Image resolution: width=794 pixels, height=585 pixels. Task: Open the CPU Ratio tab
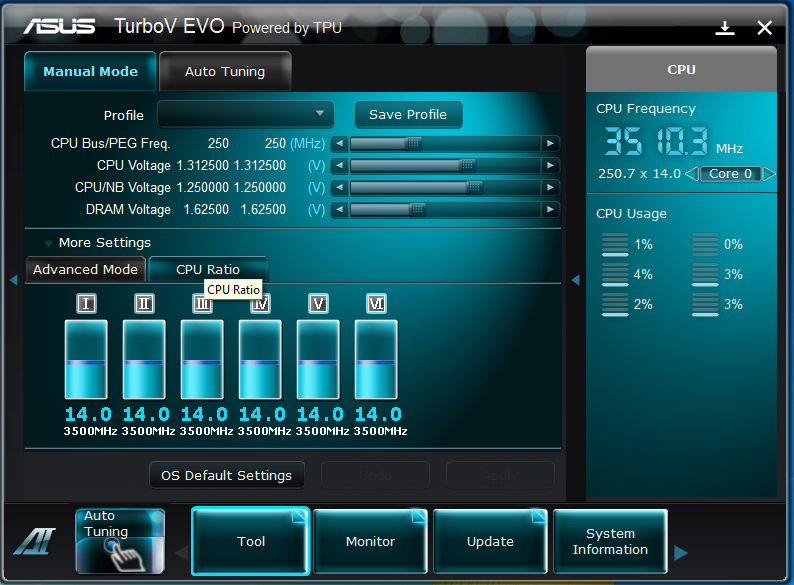(208, 269)
